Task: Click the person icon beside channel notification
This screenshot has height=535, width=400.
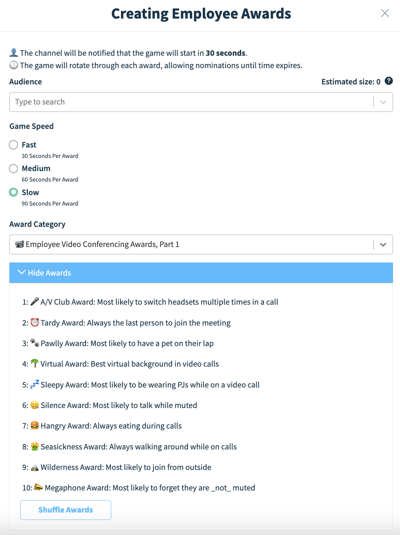Action: tap(13, 53)
